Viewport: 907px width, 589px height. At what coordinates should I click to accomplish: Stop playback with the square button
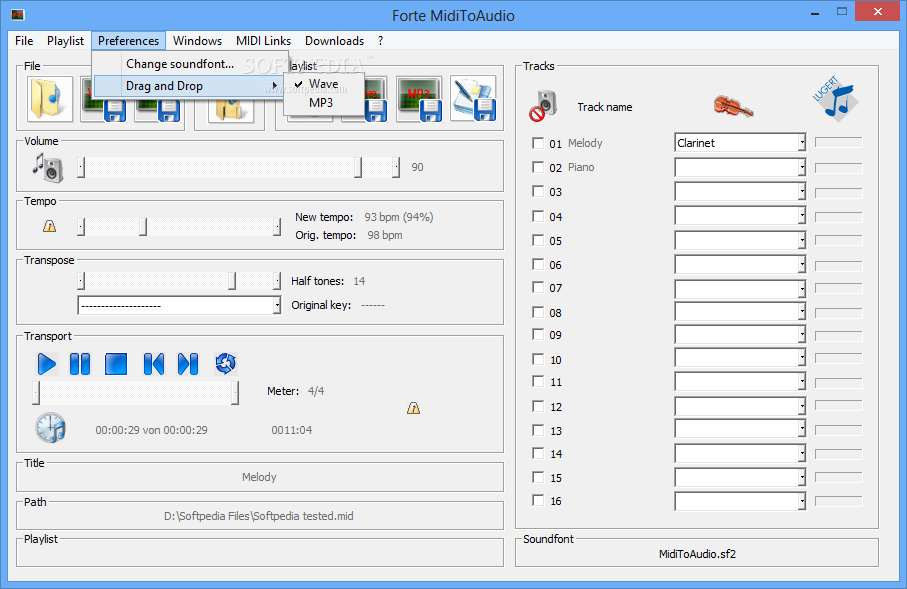116,364
